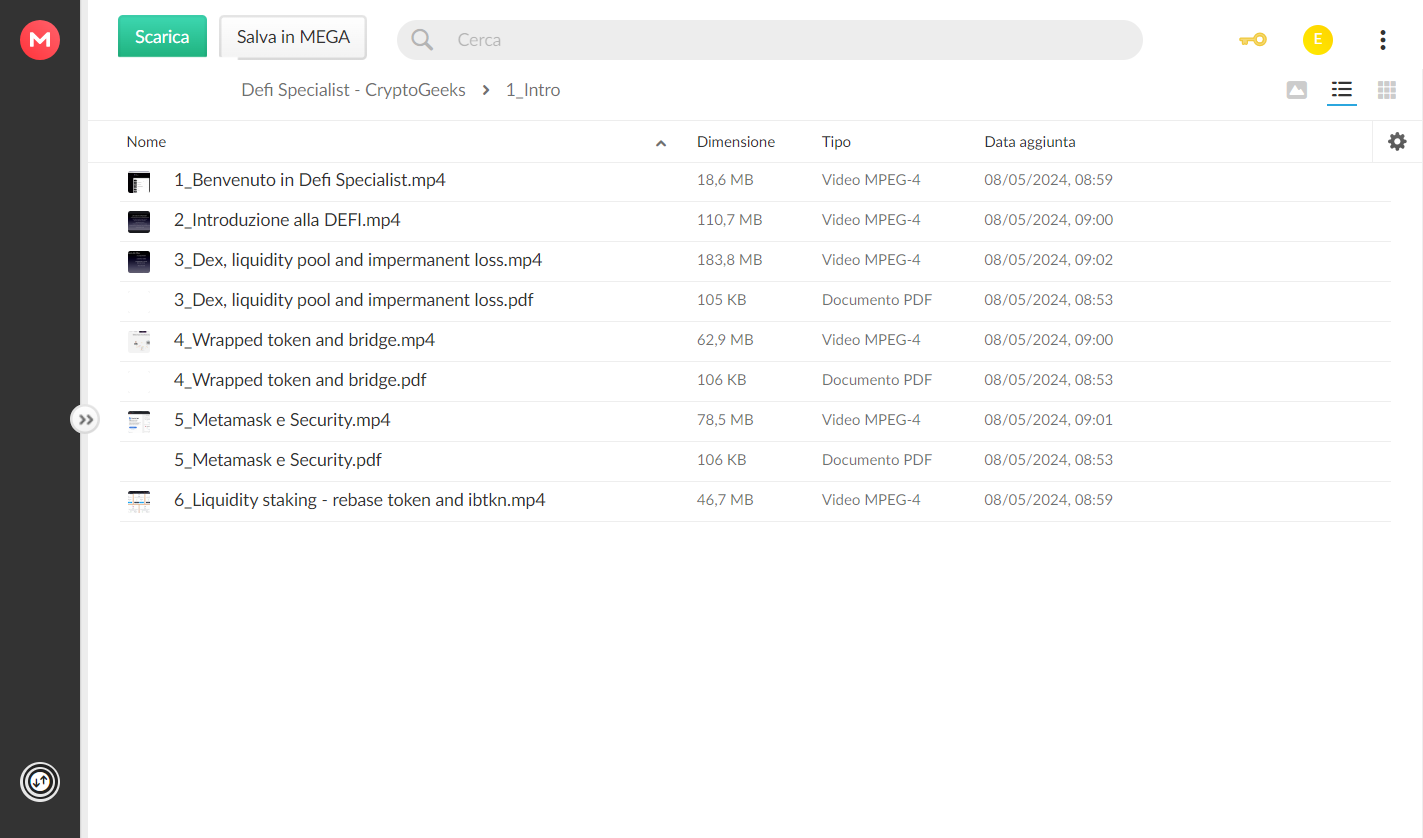Viewport: 1423px width, 838px height.
Task: Open the yellow account avatar
Action: click(x=1318, y=40)
